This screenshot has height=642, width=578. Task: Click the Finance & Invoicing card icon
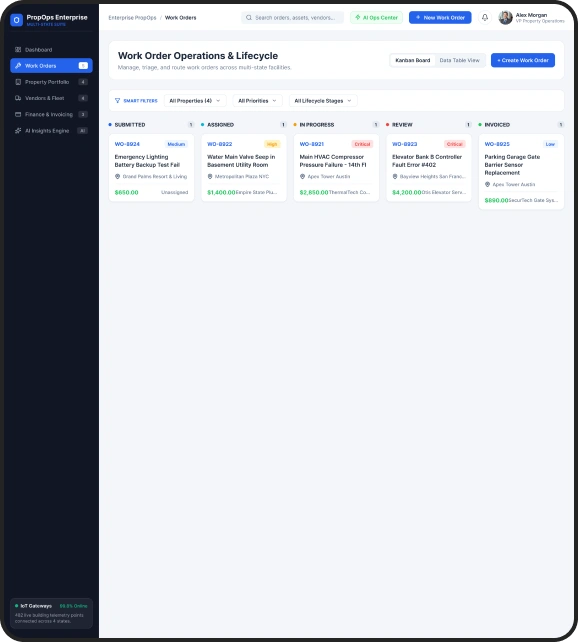18,114
